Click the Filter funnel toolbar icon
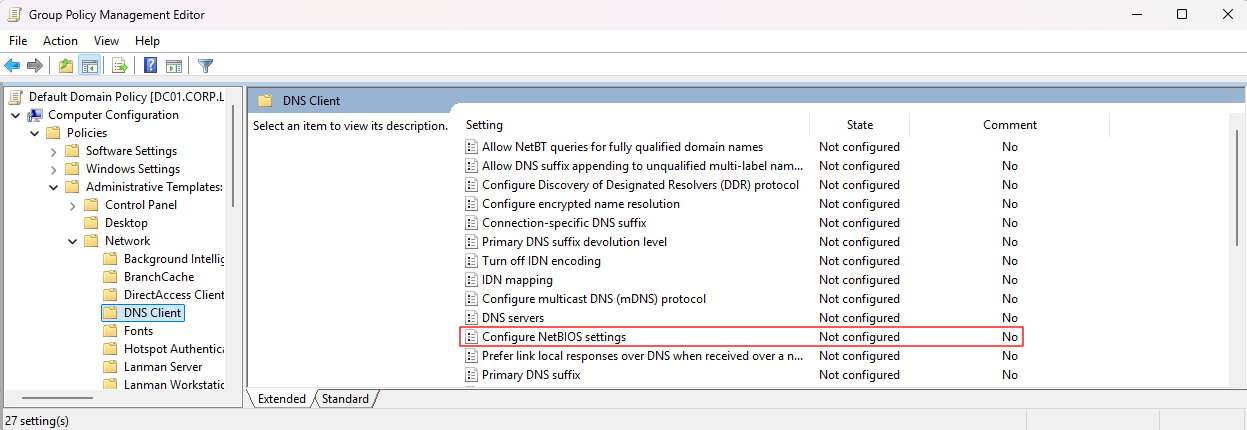 point(205,66)
